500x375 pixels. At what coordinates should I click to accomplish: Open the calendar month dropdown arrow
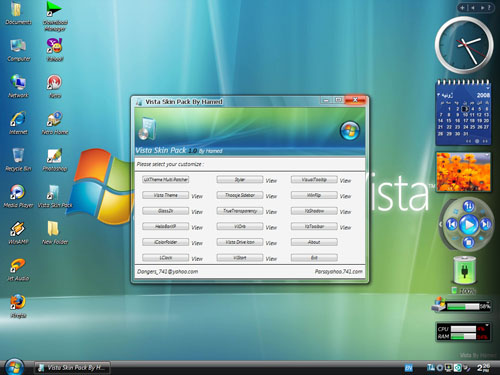point(439,95)
